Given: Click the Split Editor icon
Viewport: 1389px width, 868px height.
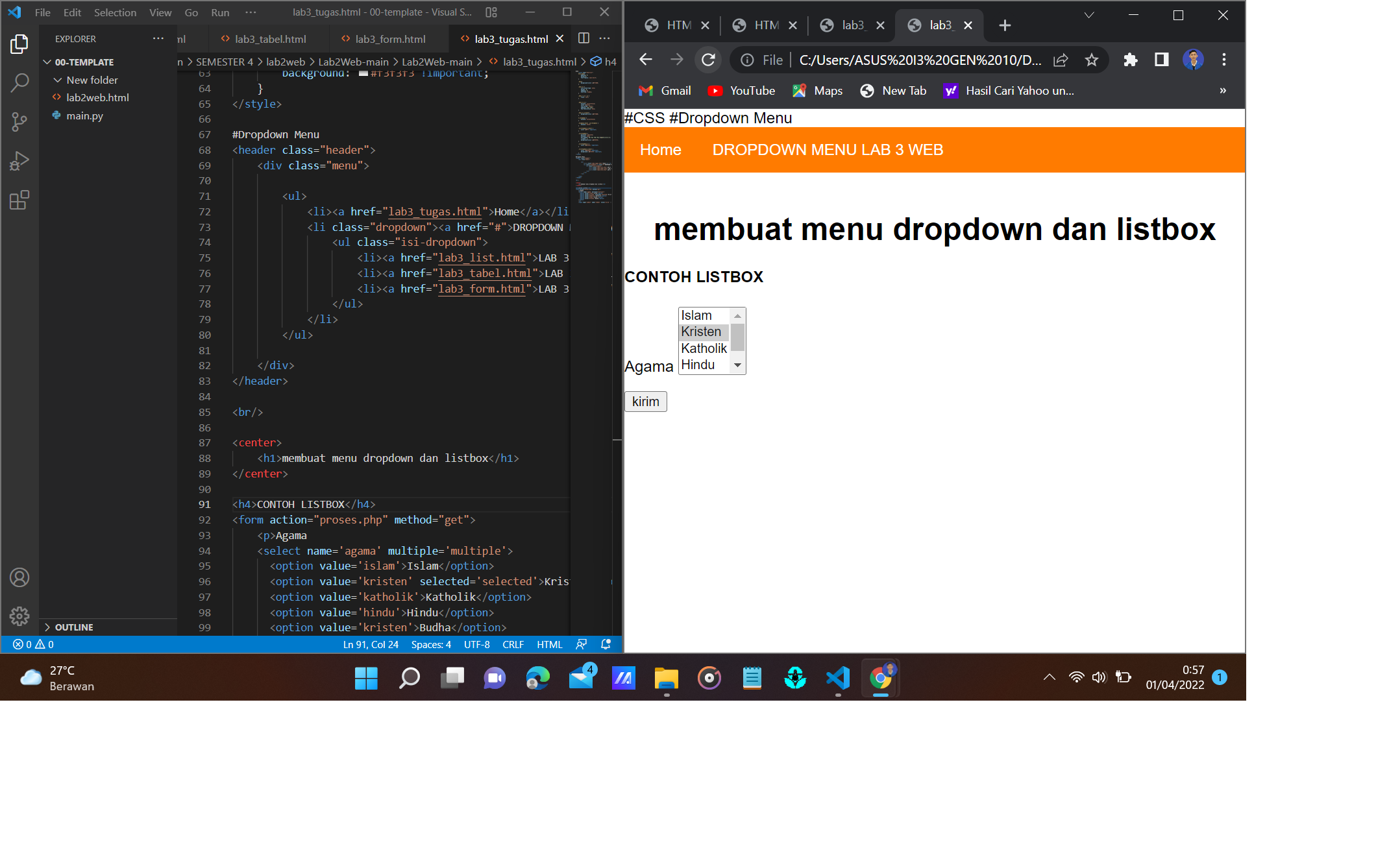Looking at the screenshot, I should 583,38.
